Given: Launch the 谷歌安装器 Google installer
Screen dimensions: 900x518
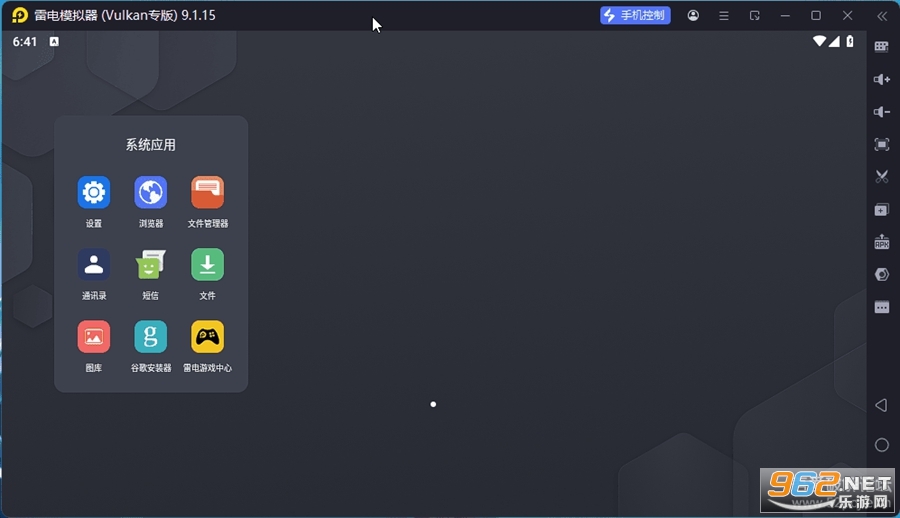Looking at the screenshot, I should coord(150,337).
